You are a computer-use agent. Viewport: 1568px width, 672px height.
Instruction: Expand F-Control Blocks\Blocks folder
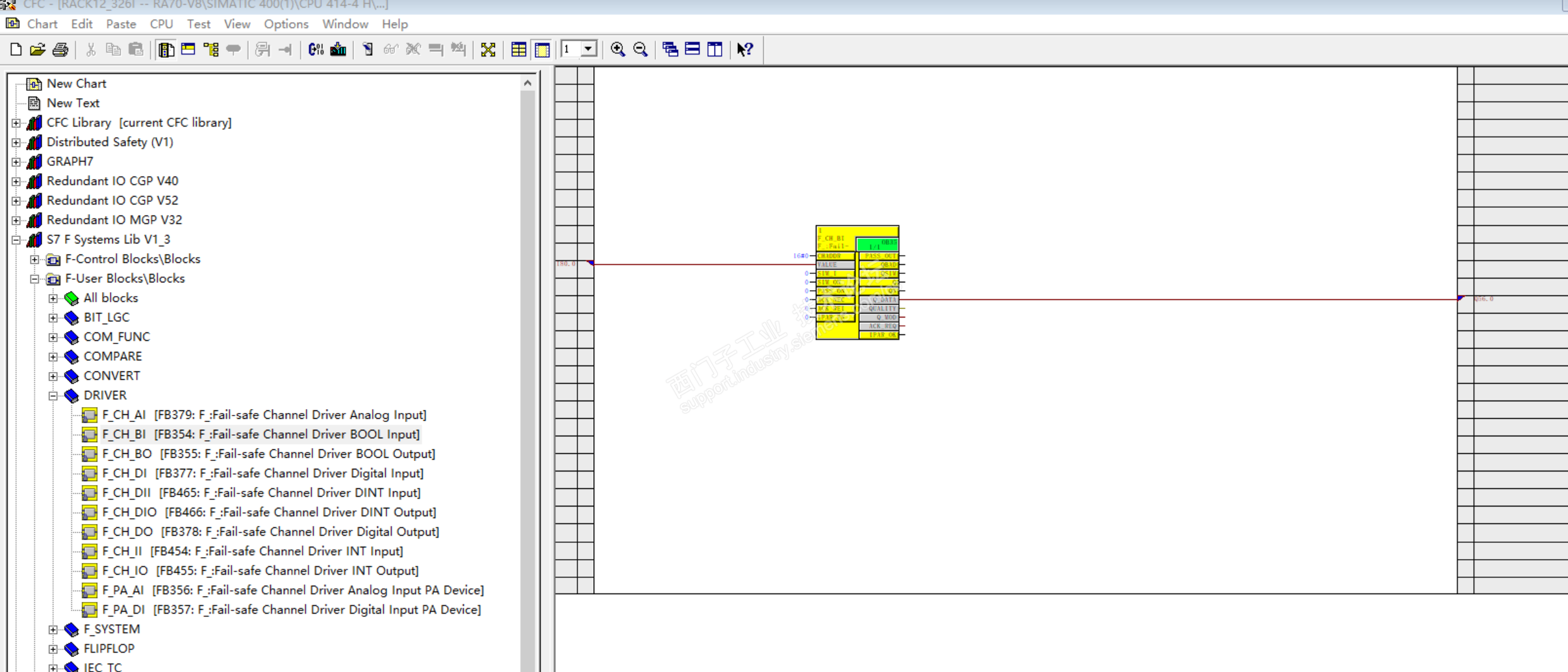pos(35,259)
